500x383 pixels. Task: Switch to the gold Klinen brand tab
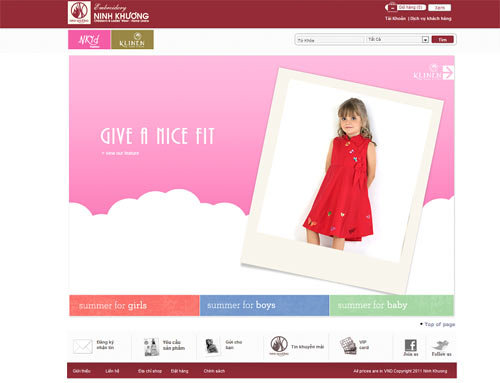pyautogui.click(x=132, y=39)
